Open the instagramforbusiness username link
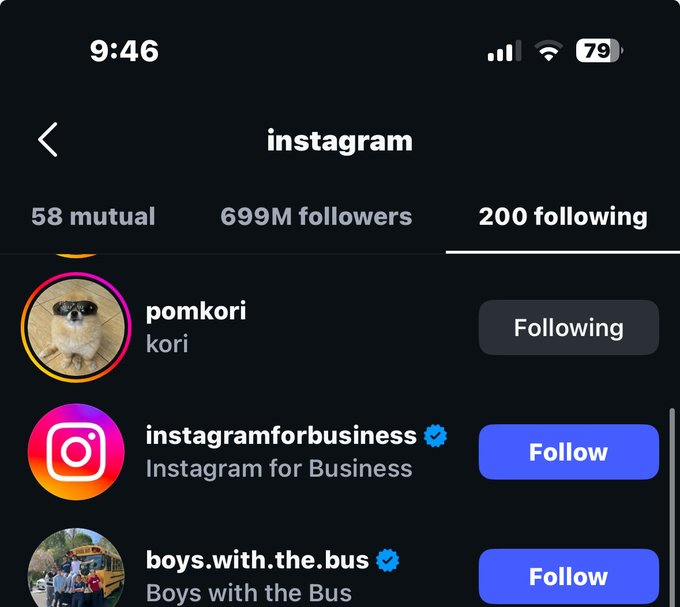 coord(281,436)
